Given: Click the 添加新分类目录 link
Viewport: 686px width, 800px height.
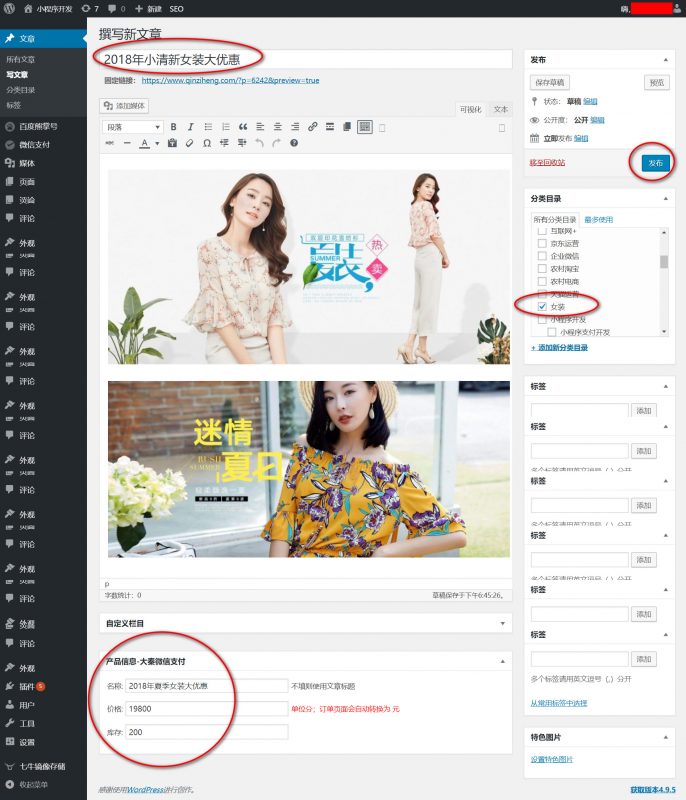Looking at the screenshot, I should click(x=560, y=347).
